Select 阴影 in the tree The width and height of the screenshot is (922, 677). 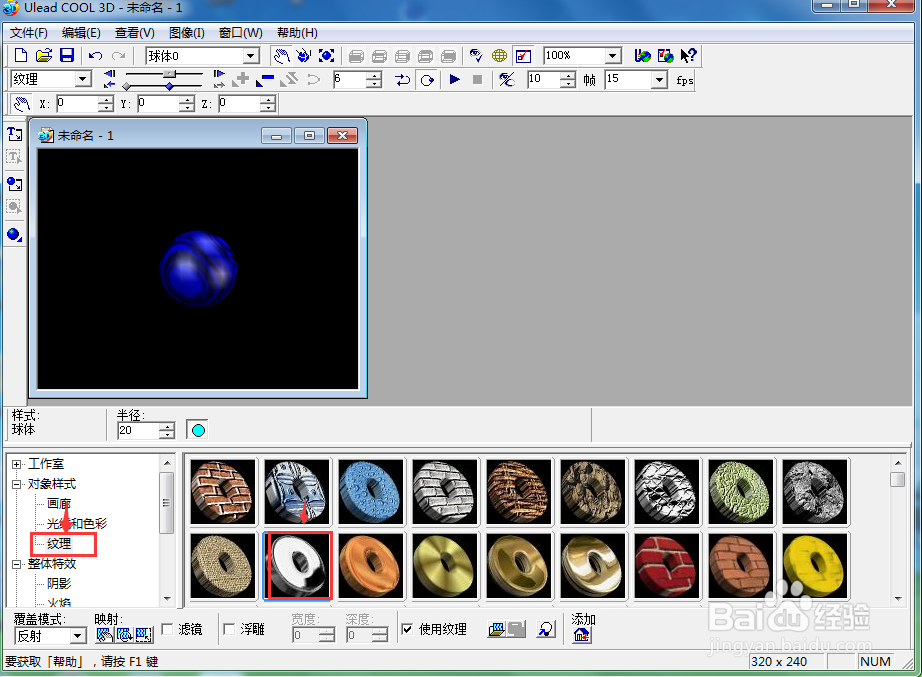click(59, 584)
